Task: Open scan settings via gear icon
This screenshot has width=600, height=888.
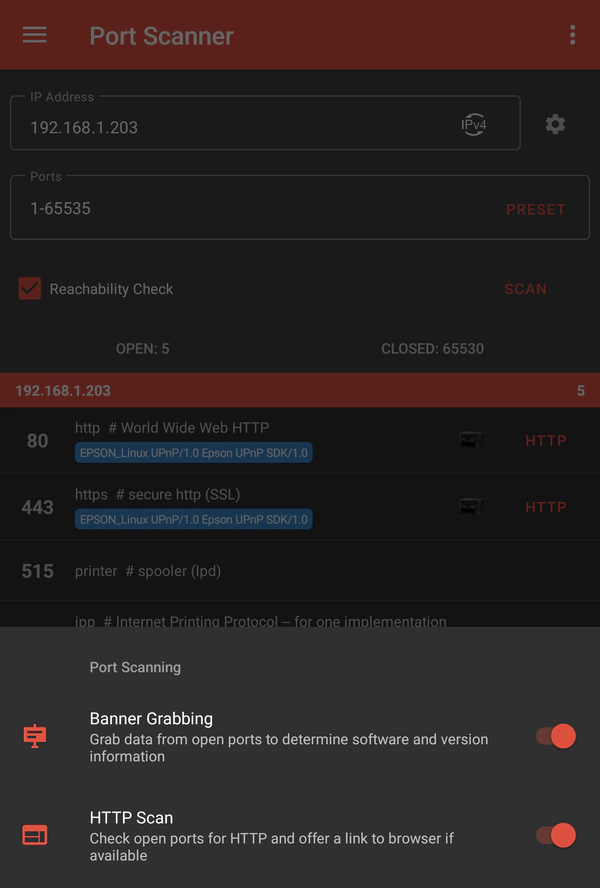Action: click(x=555, y=124)
